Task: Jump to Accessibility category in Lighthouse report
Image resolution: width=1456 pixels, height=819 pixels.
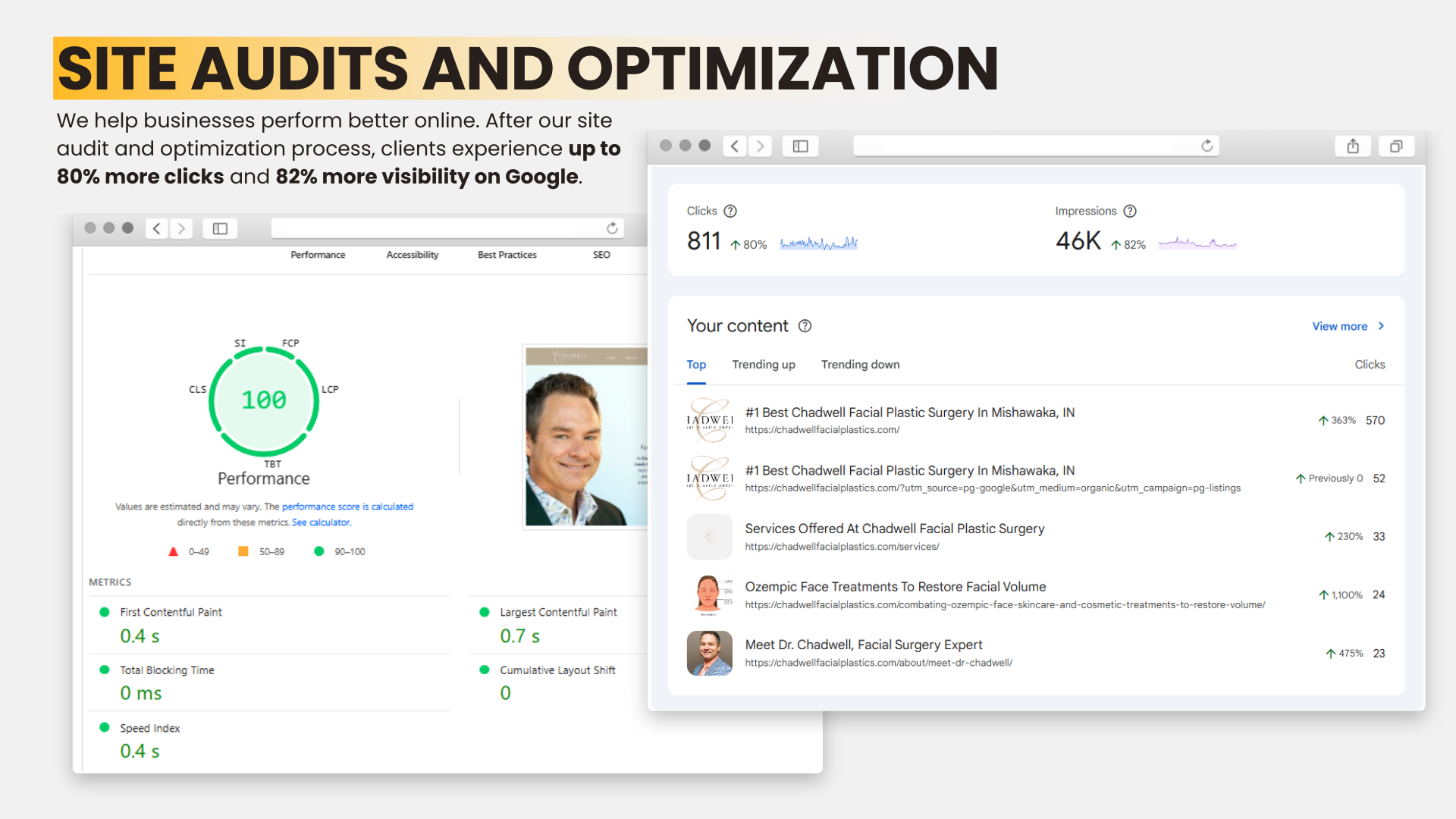Action: (413, 255)
